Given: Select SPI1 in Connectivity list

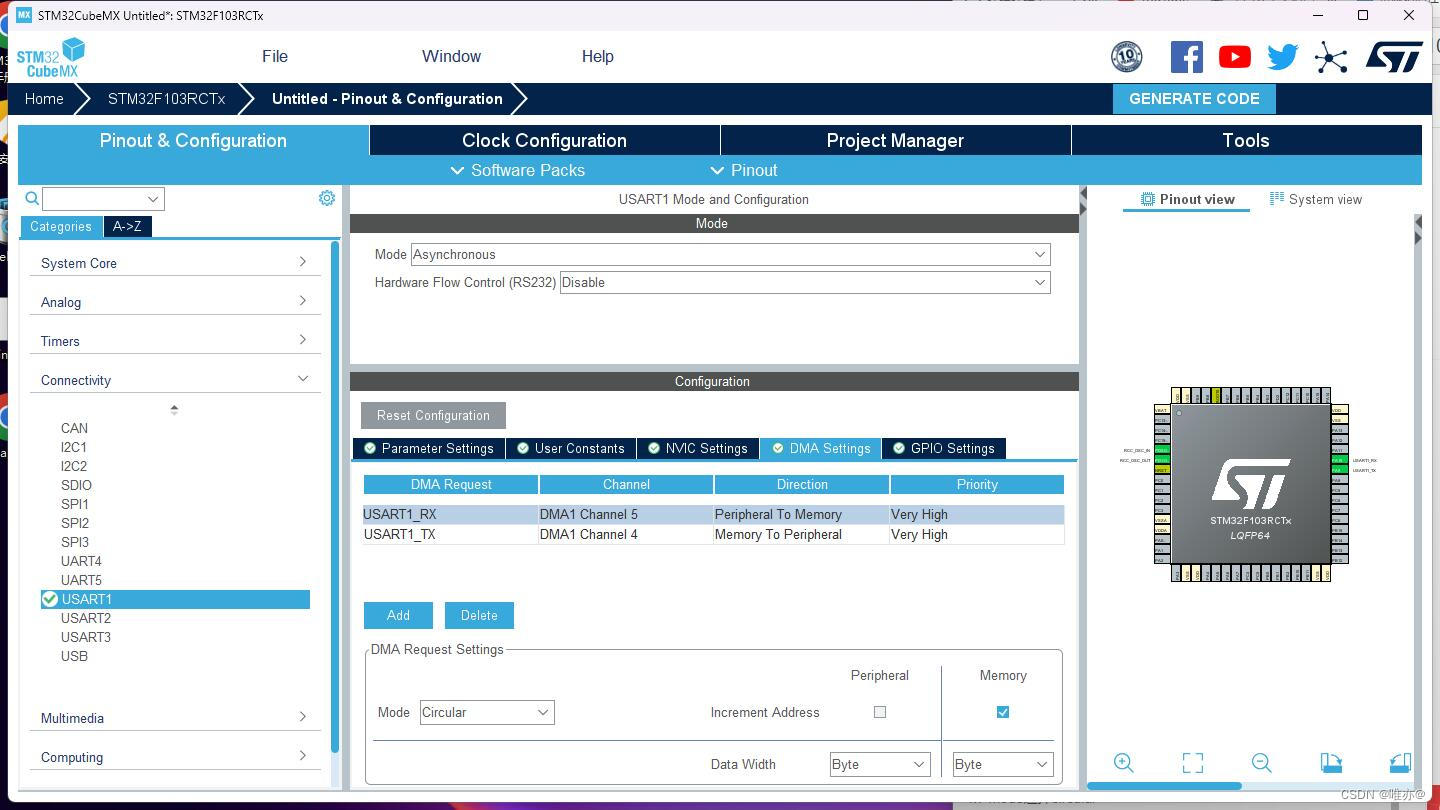Looking at the screenshot, I should [x=75, y=504].
